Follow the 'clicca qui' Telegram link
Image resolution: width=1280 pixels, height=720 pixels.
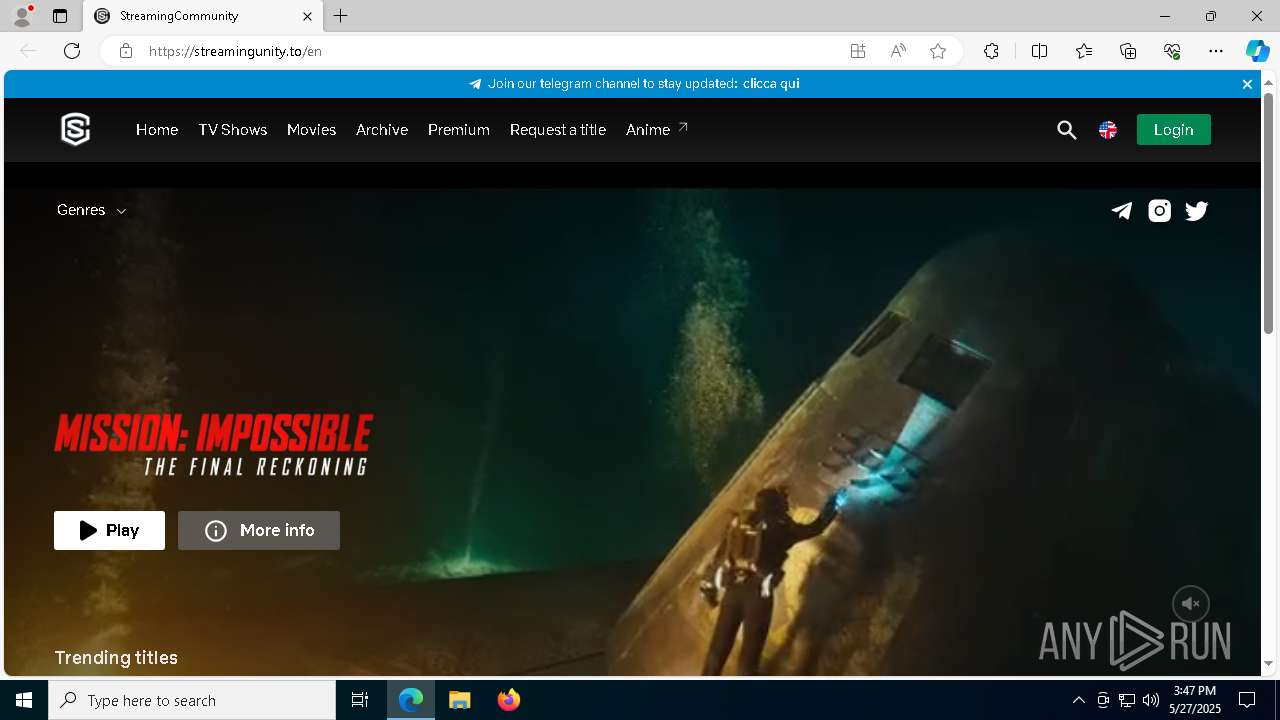coord(771,84)
